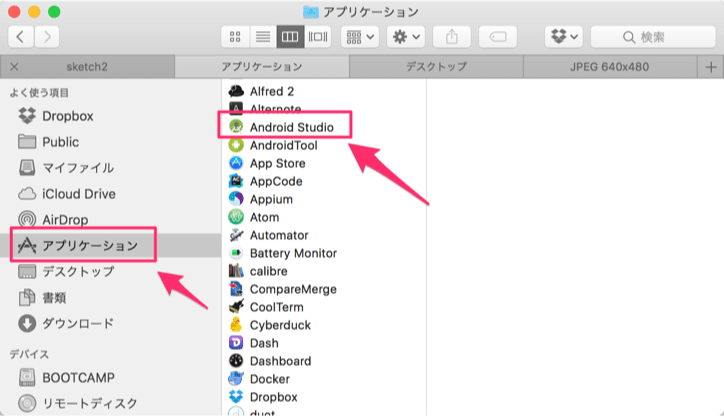Image resolution: width=724 pixels, height=416 pixels.
Task: Open the arrange items dropdown
Action: (360, 36)
